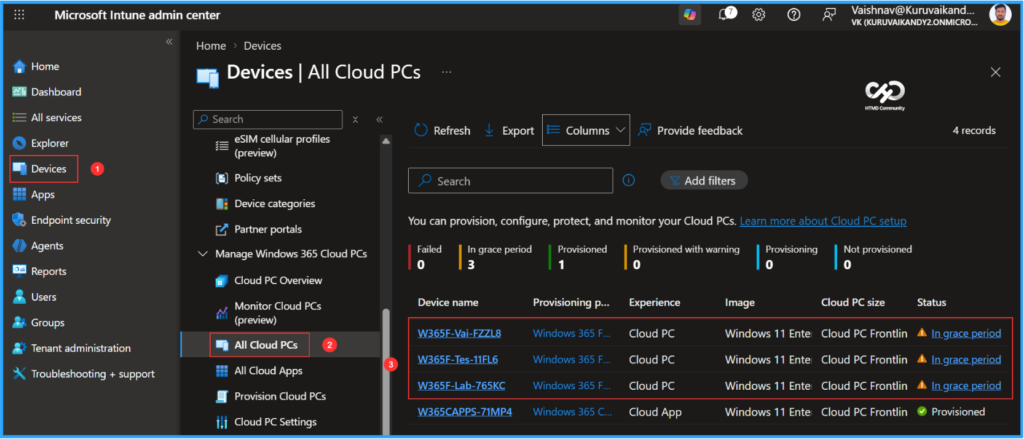Open the app launcher waffle icon
Screen dimensions: 1024x439
pos(20,15)
